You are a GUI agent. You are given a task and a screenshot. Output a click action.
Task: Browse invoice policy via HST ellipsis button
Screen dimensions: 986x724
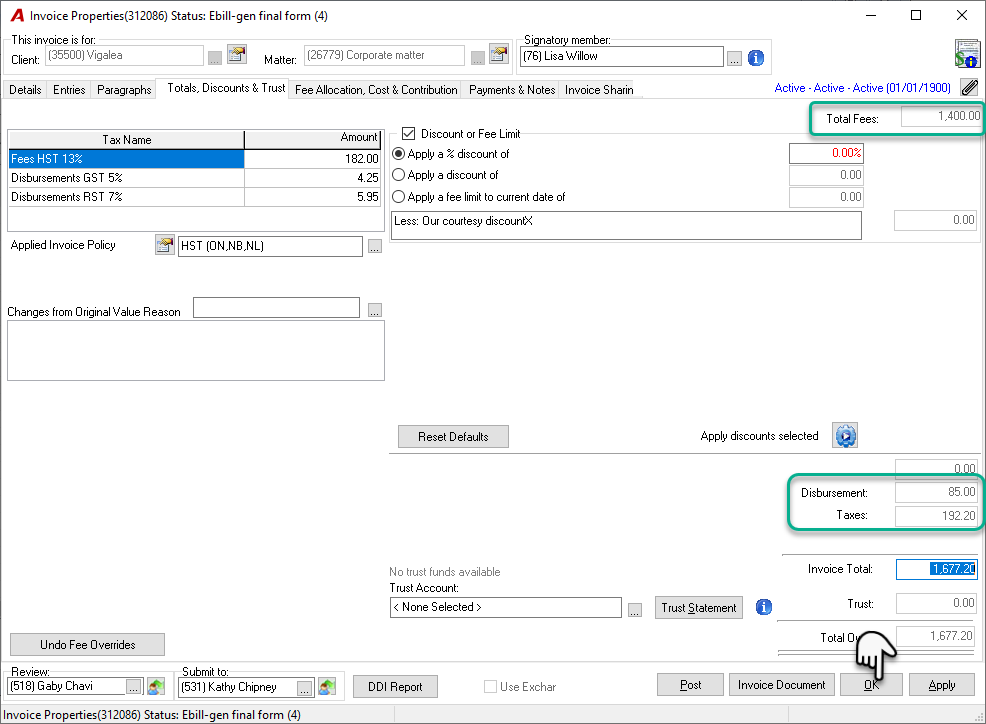(374, 247)
